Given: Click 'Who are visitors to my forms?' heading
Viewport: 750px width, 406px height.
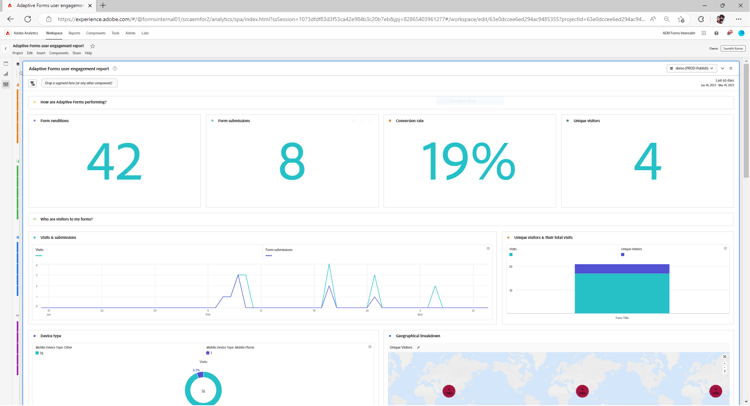Looking at the screenshot, I should [66, 219].
